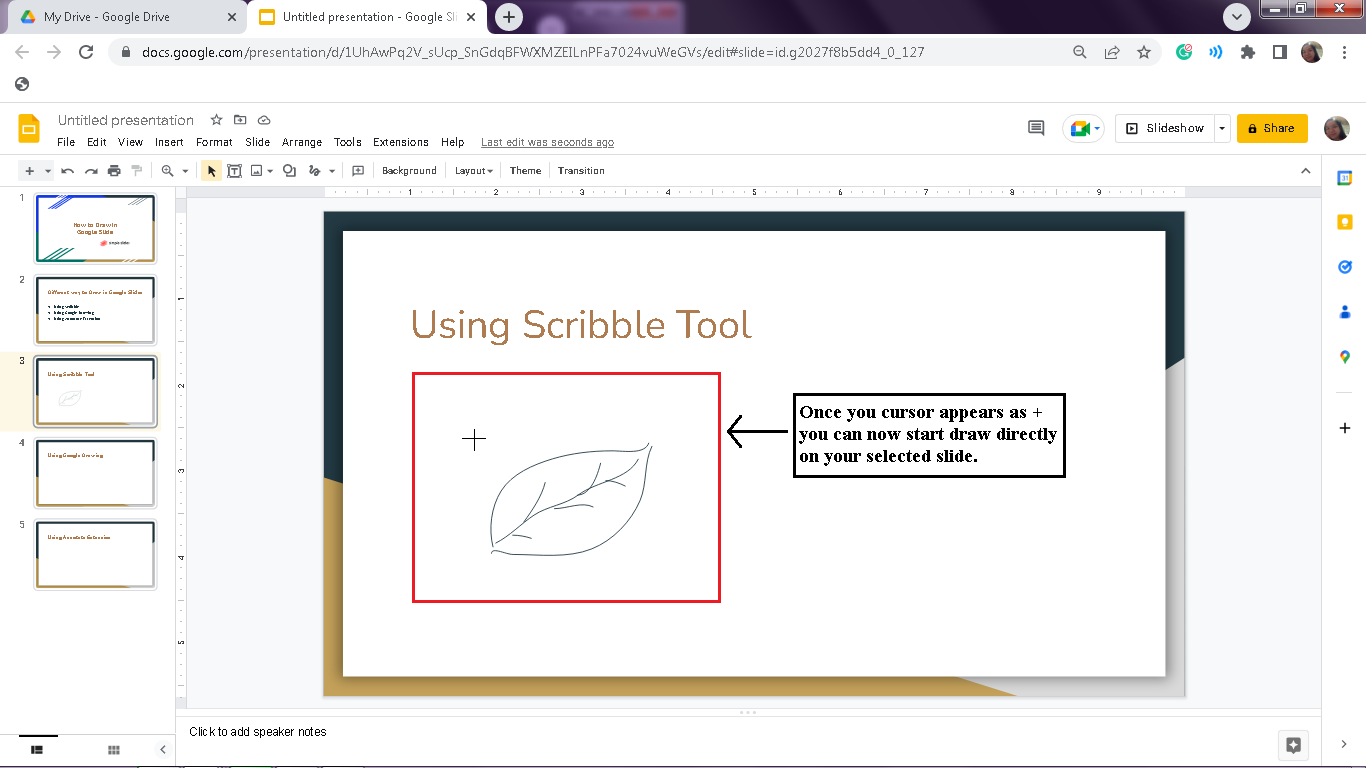Open the Google Meet call dropdown
Viewport: 1366px width, 768px height.
tap(1083, 128)
